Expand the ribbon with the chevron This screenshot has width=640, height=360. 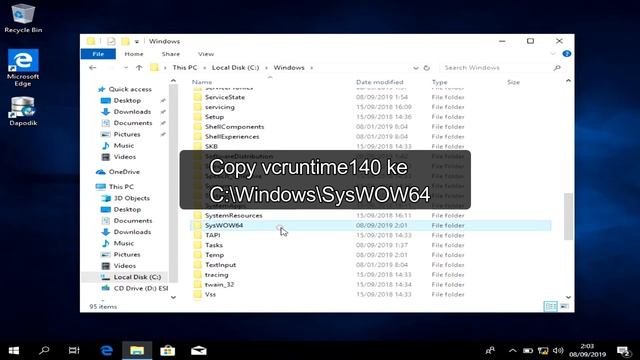553,54
